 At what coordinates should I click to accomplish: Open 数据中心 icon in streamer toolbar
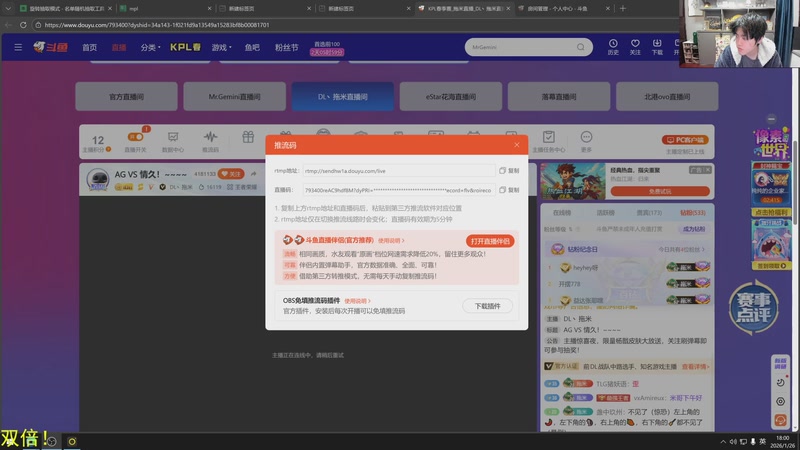(173, 142)
